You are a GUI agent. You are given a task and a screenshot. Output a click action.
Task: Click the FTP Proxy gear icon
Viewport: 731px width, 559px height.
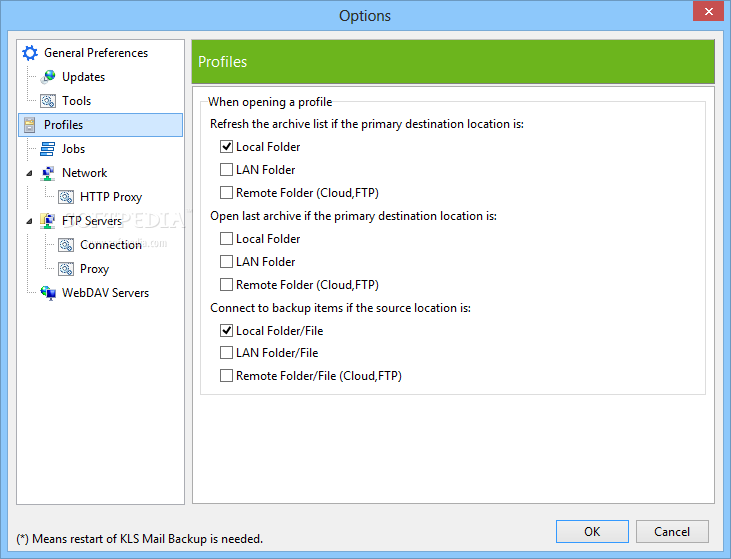point(66,269)
